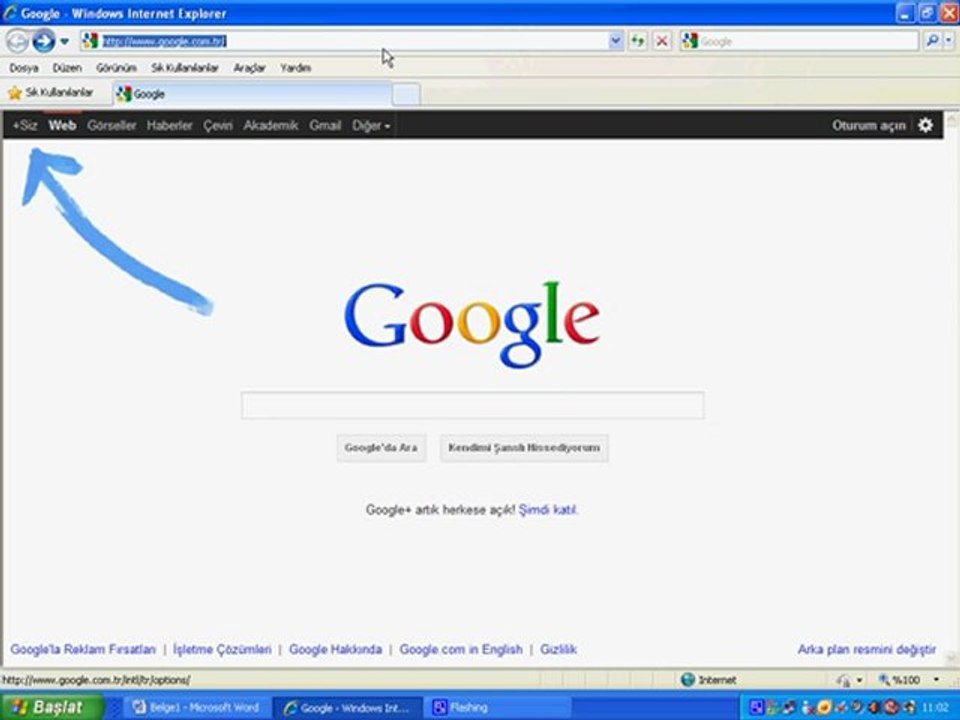Switch to Belge1 - Microsoft Word in taskbar

(197, 708)
